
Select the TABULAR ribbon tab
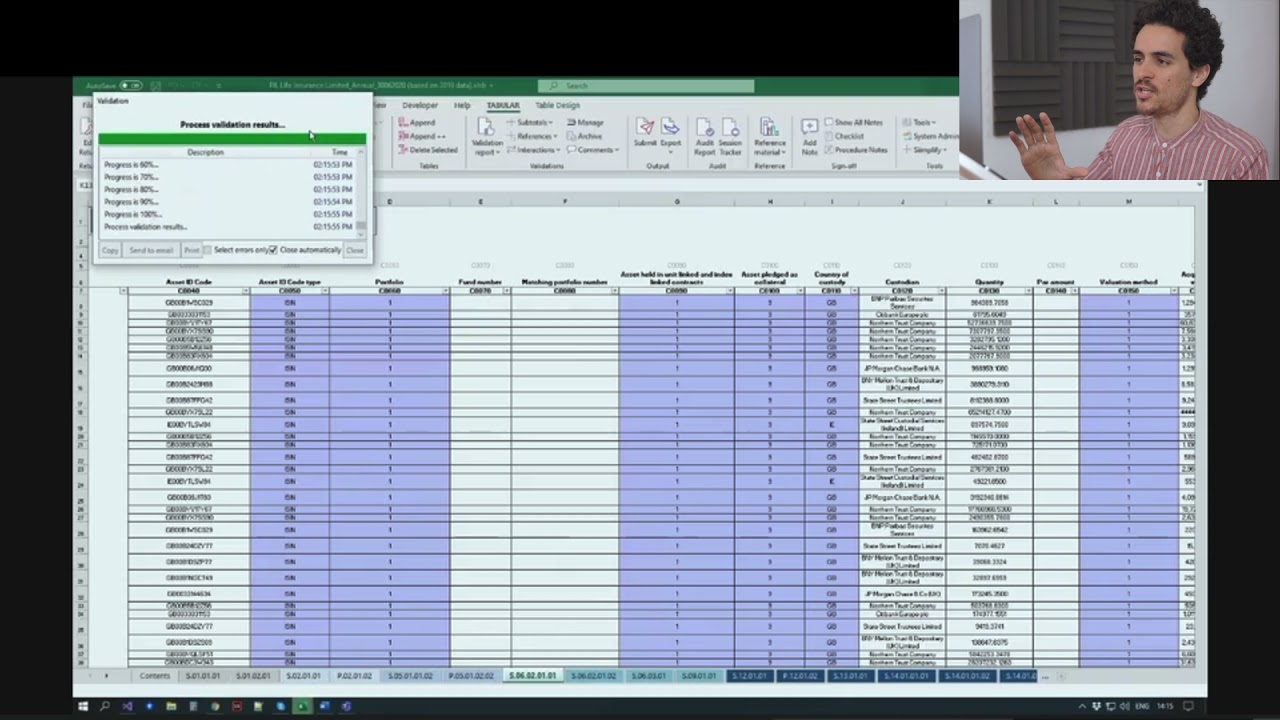[503, 105]
